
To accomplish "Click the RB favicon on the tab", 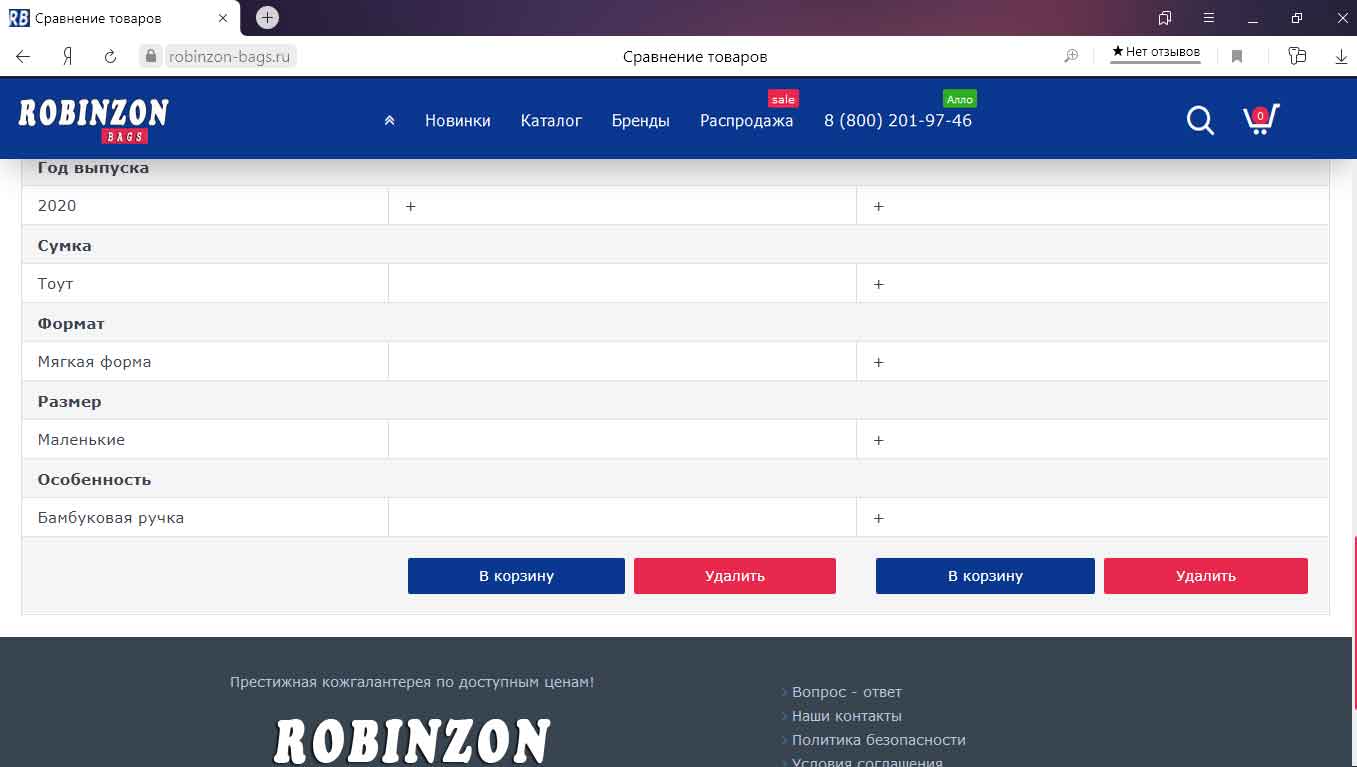I will [x=19, y=18].
